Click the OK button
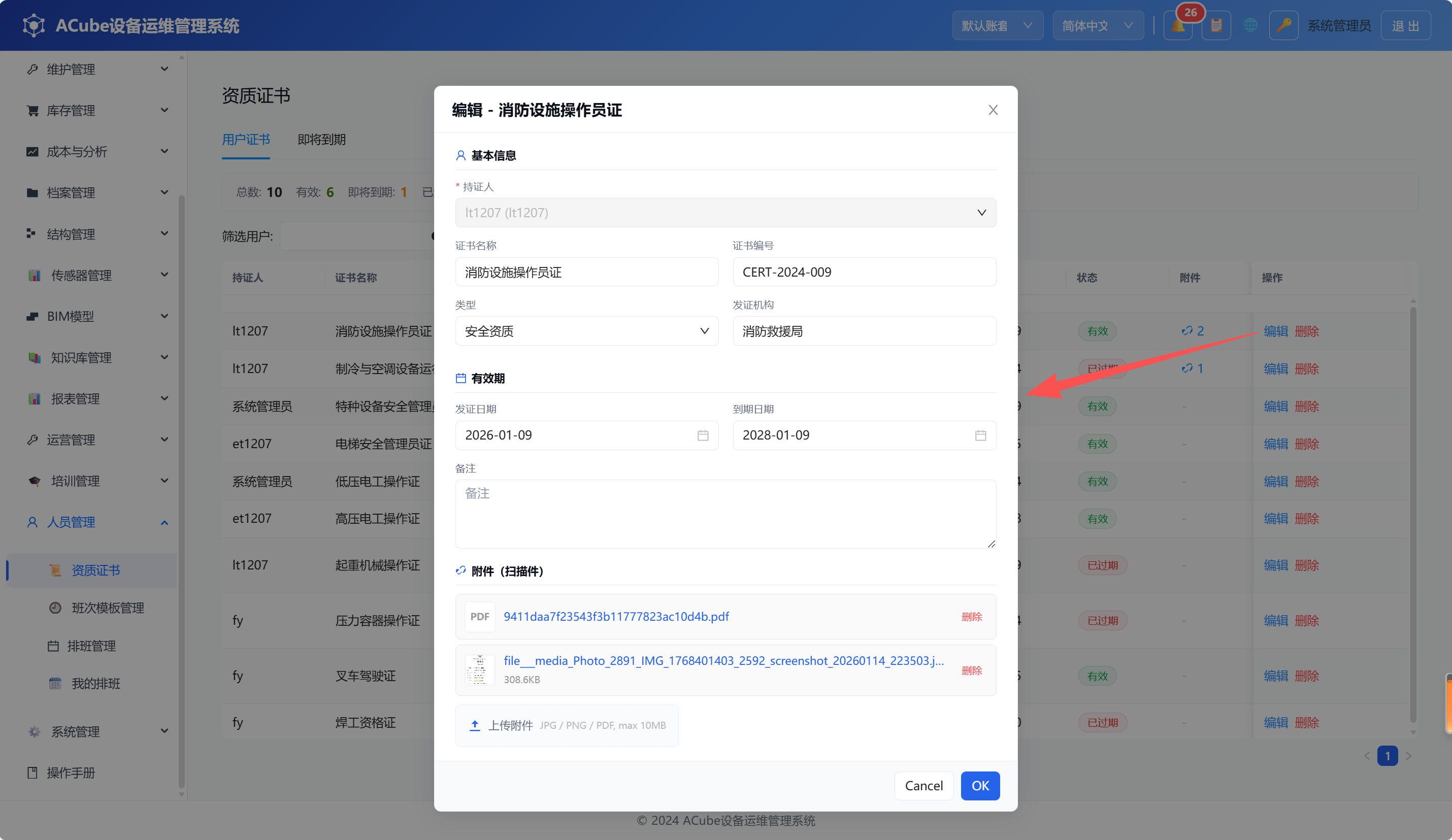 [x=980, y=786]
